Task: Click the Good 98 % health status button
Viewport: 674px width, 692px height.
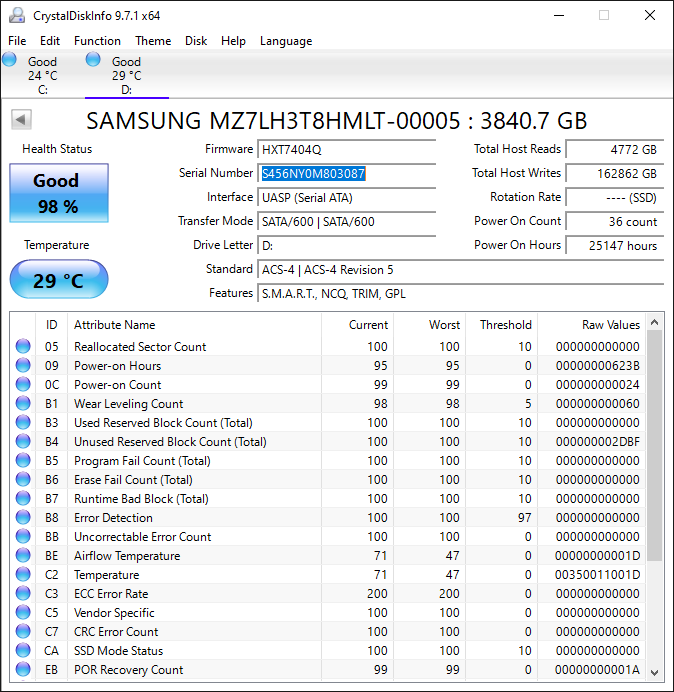Action: [59, 193]
